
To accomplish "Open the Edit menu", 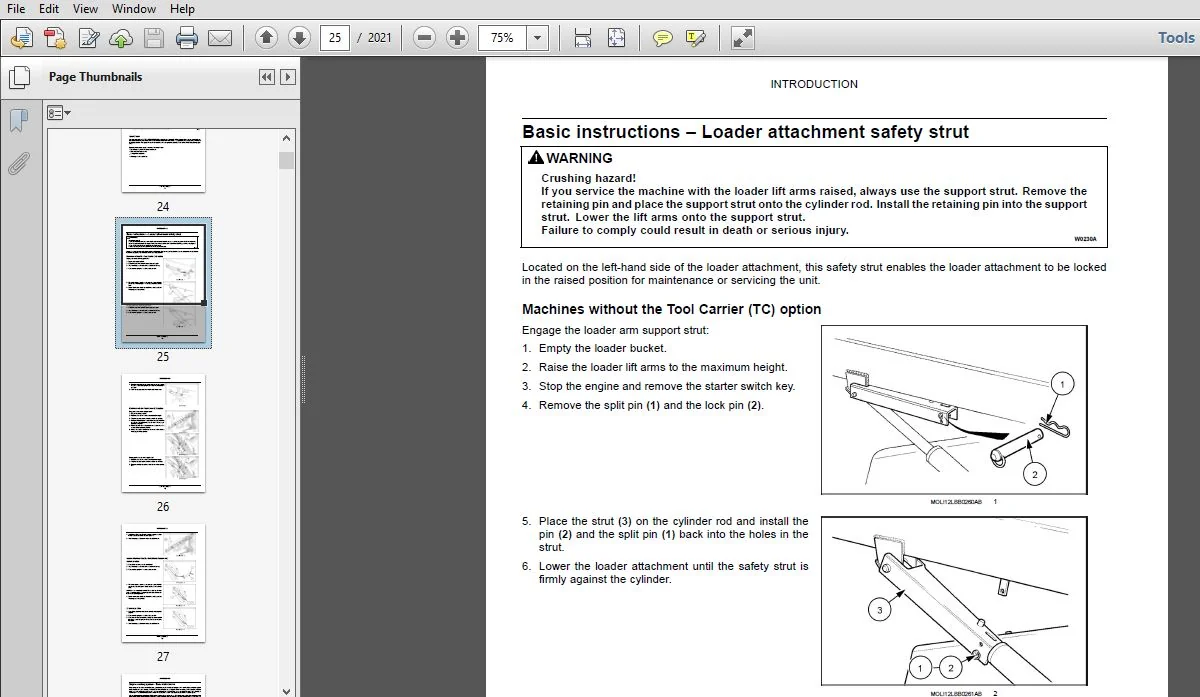I will coord(49,8).
